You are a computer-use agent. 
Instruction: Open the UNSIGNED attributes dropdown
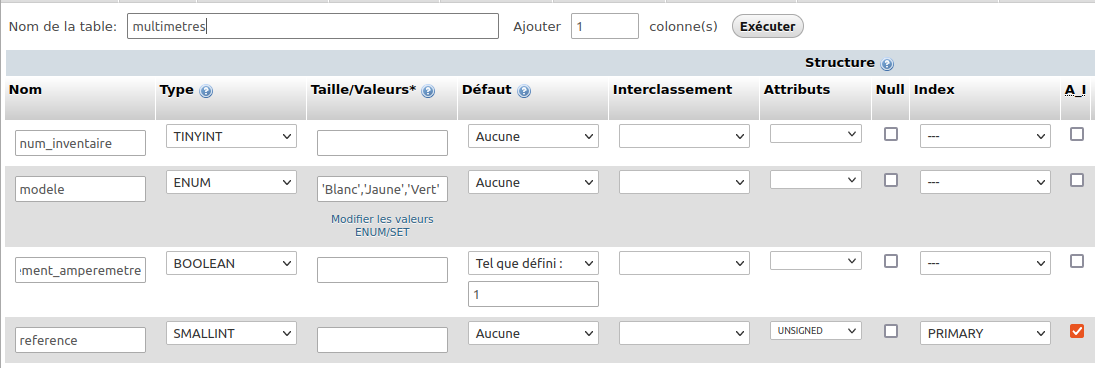click(x=816, y=331)
